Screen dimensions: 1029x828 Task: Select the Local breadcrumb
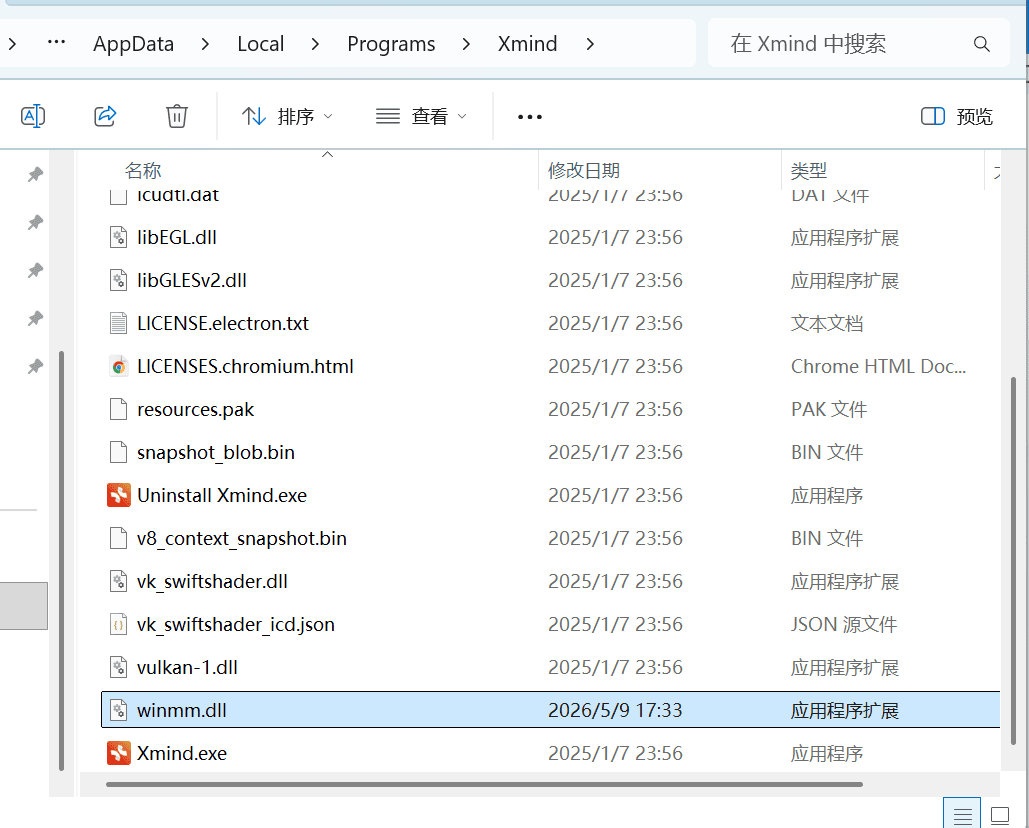(x=261, y=44)
